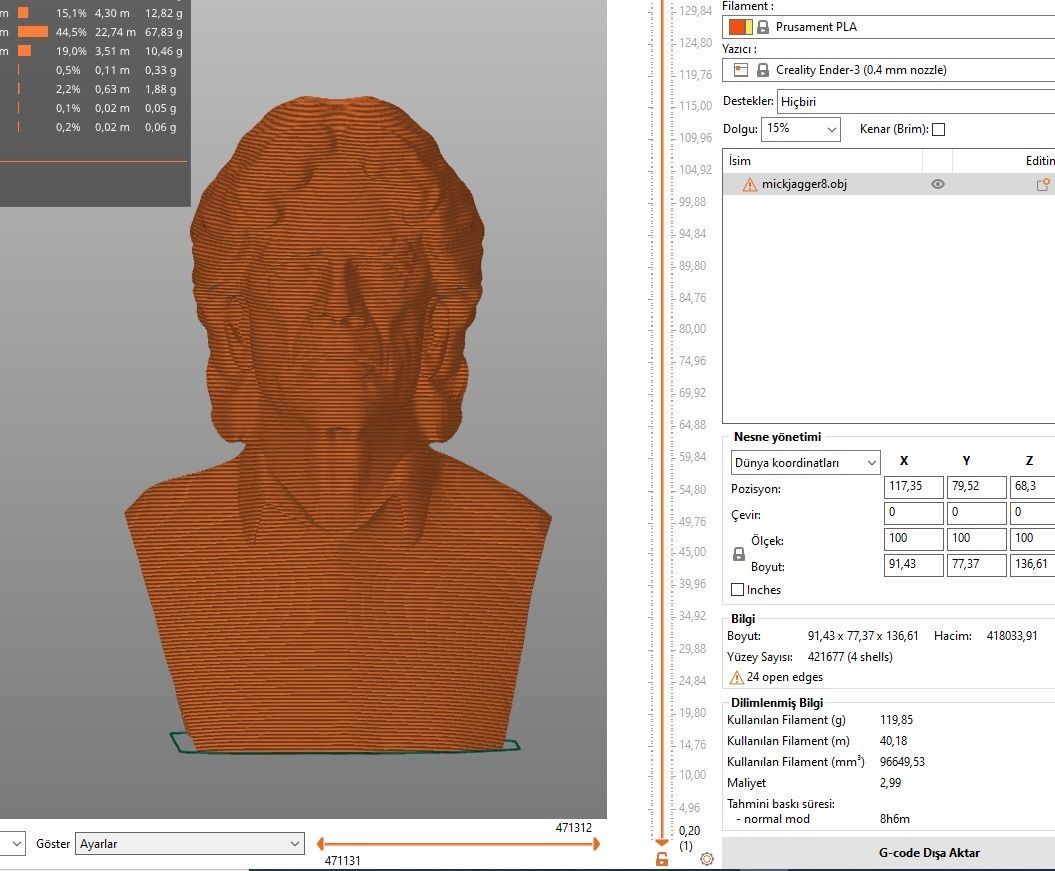Image resolution: width=1055 pixels, height=871 pixels.
Task: Click the gear settings icon near layer slider
Action: 706,859
